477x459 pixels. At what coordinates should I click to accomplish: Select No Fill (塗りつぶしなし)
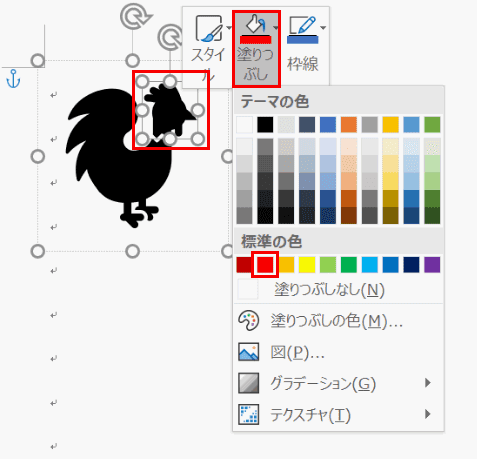click(338, 290)
